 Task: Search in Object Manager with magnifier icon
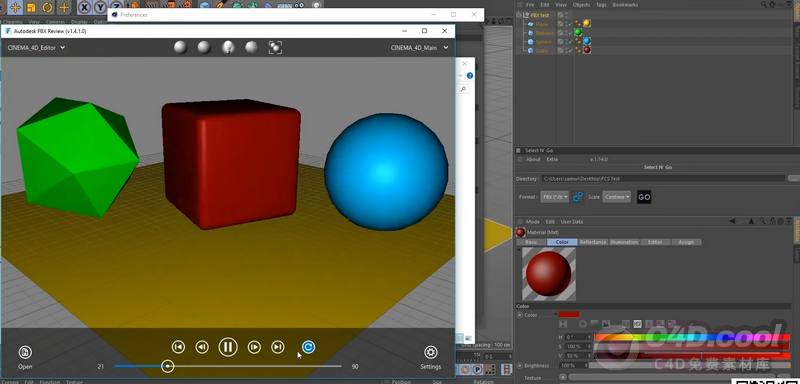pyautogui.click(x=764, y=5)
